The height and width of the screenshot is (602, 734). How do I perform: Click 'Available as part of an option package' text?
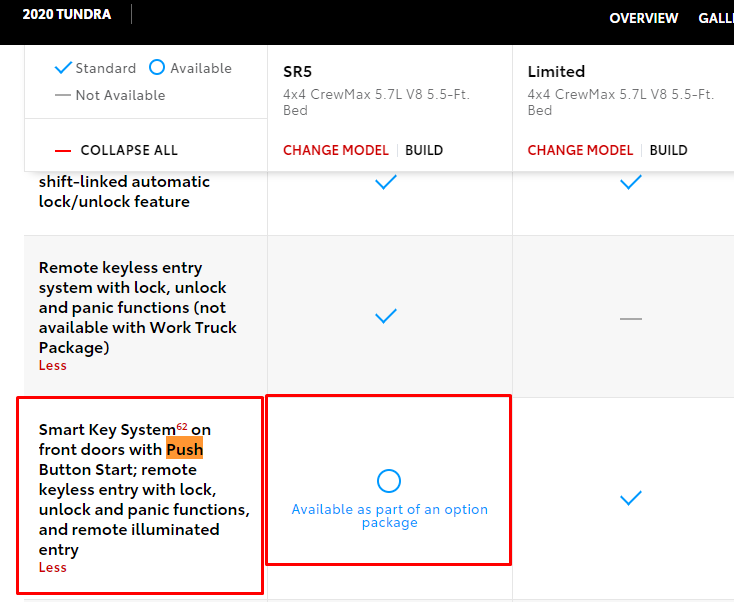389,515
